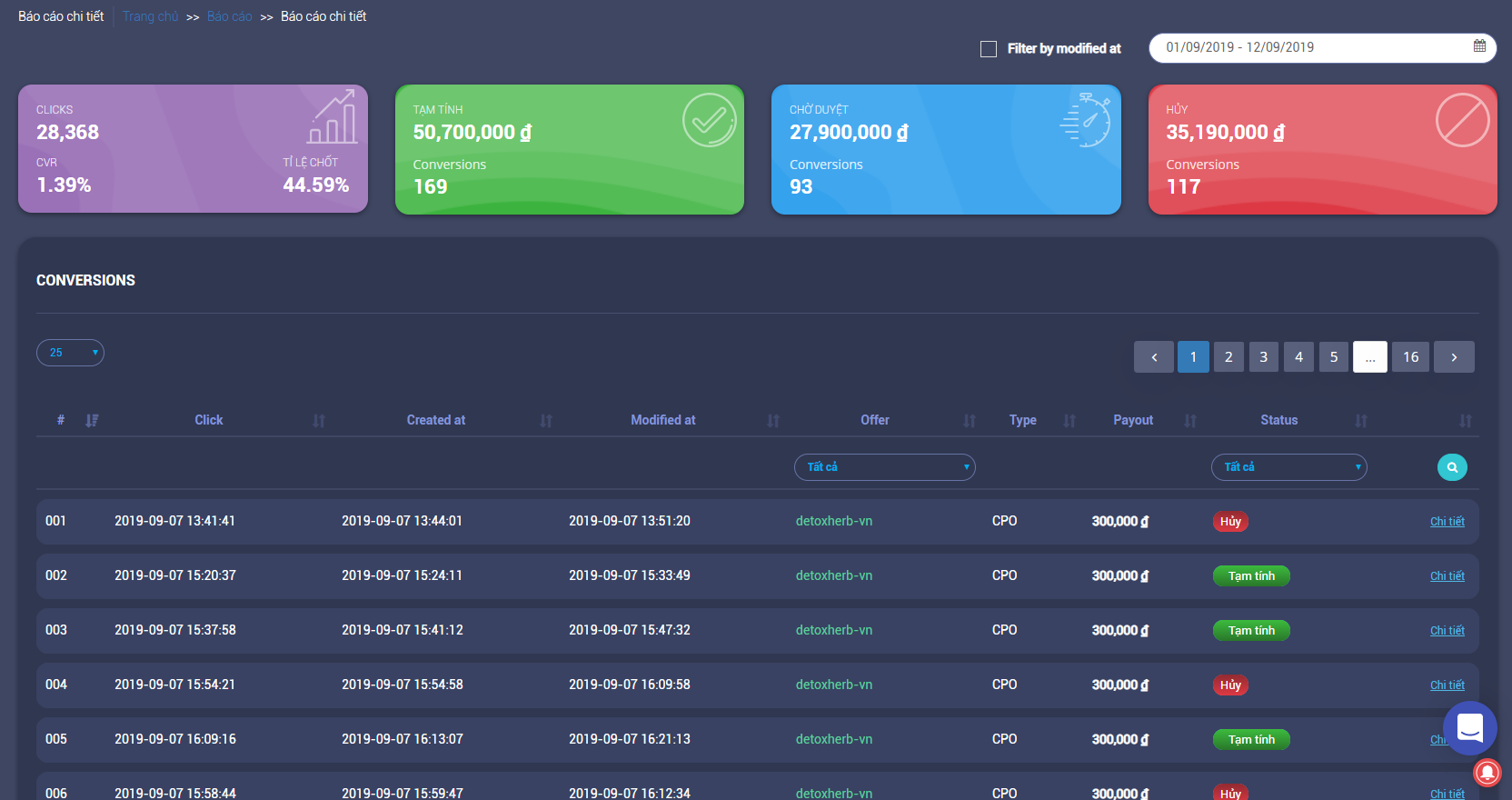Sort table by Created at arrows
1512x800 pixels.
546,421
